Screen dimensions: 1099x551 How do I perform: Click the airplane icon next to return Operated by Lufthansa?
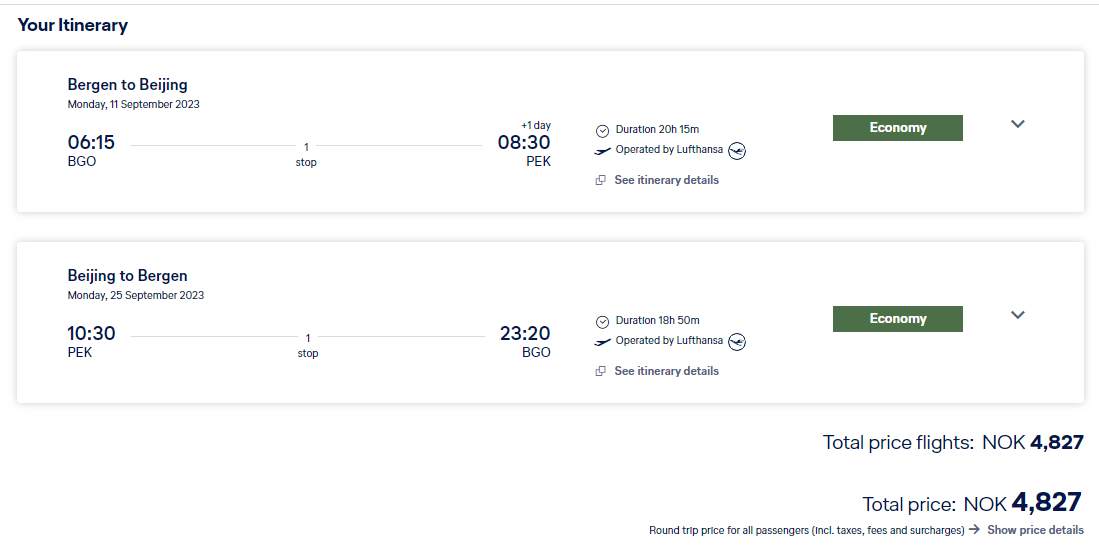pyautogui.click(x=602, y=341)
